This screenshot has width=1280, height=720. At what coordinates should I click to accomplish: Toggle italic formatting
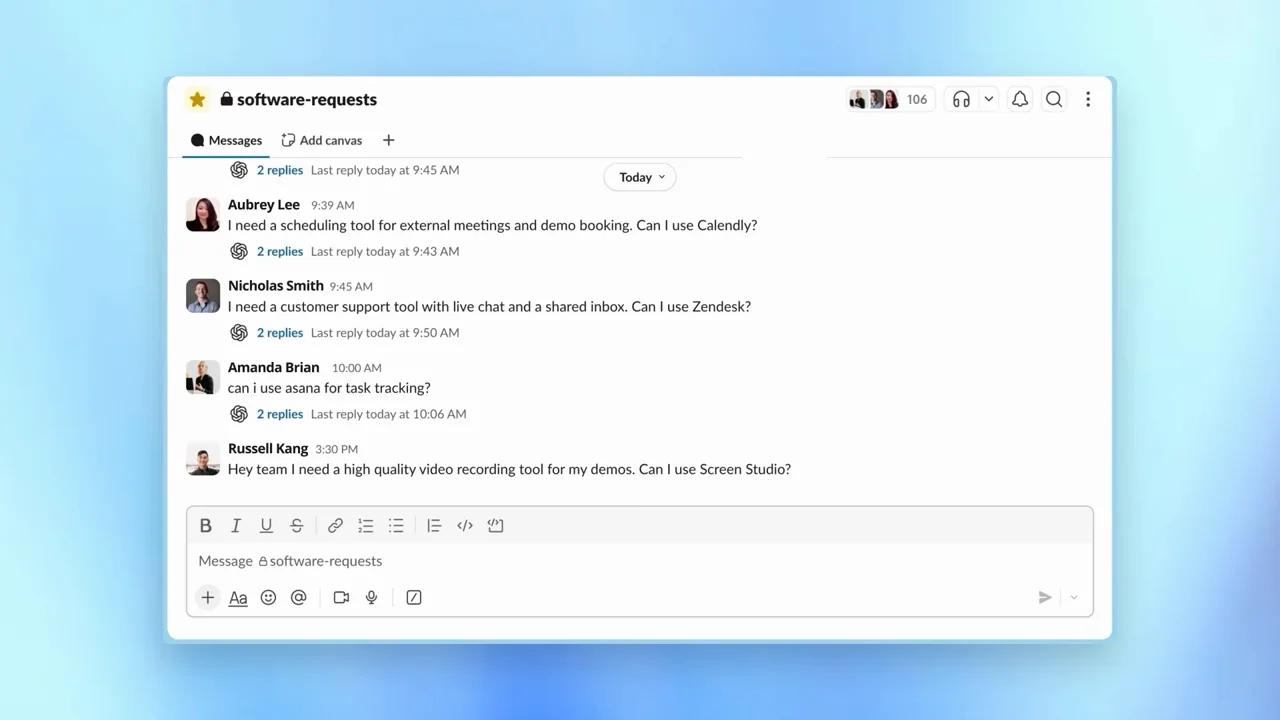click(x=236, y=525)
